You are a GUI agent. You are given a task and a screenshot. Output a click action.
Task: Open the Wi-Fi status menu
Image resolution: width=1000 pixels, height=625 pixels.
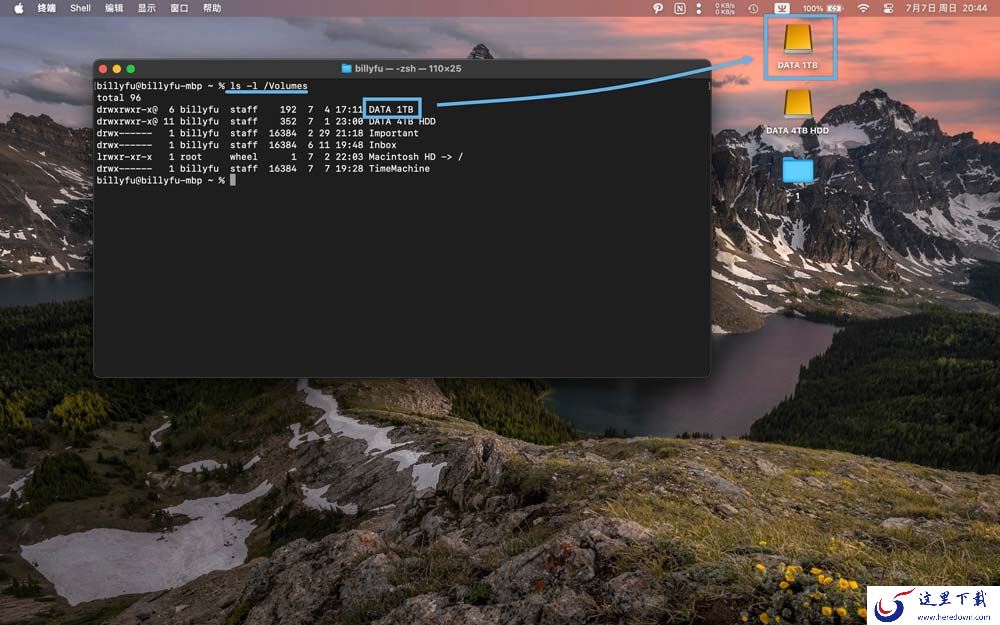tap(863, 8)
